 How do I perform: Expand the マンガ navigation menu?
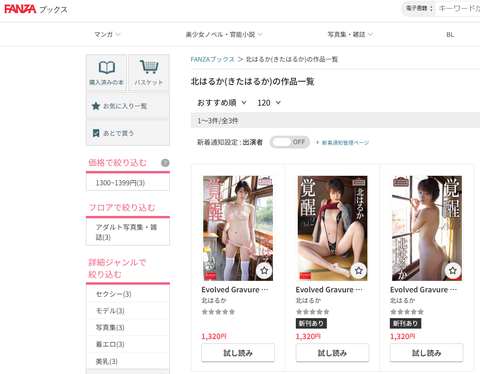click(x=107, y=34)
